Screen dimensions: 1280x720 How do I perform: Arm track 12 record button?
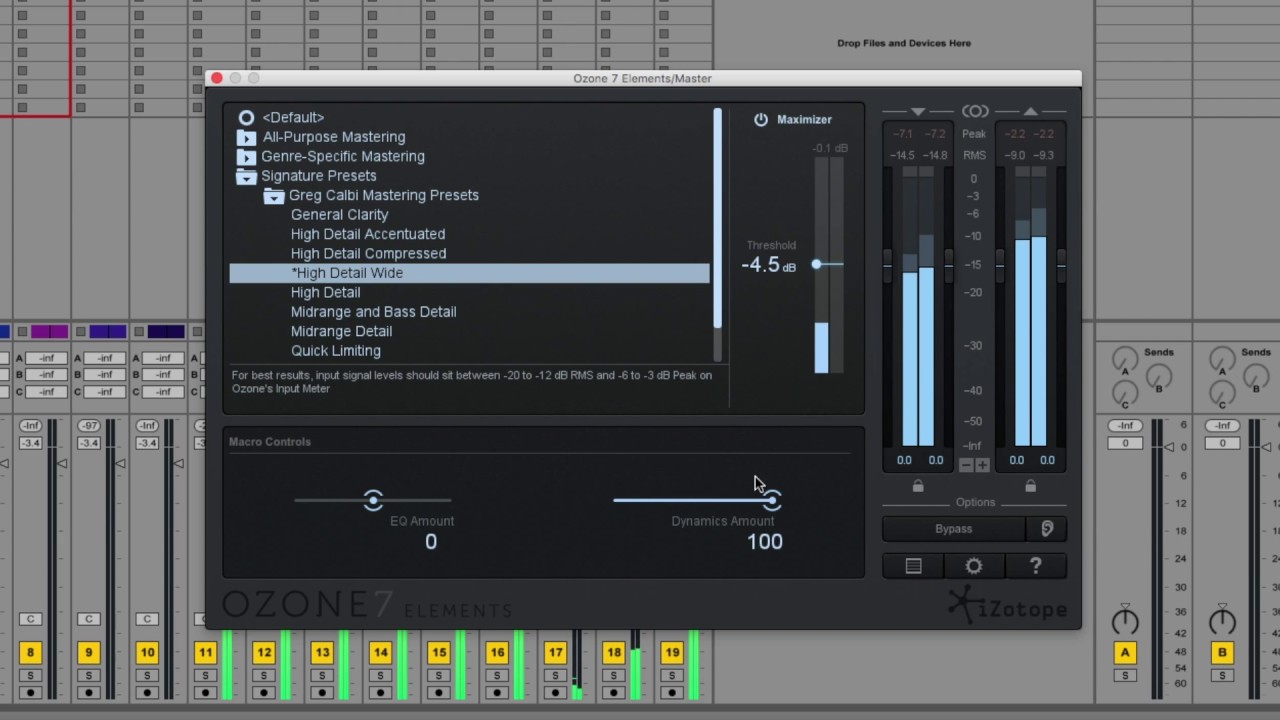pos(264,692)
